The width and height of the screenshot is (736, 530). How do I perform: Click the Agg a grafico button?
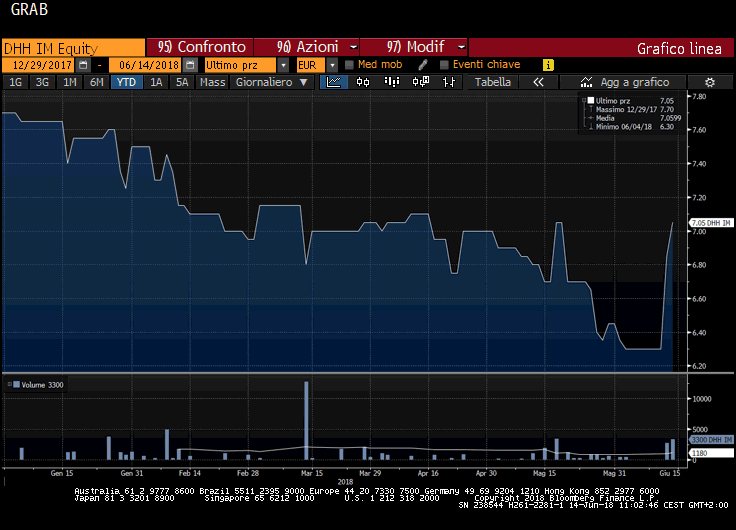coord(628,82)
